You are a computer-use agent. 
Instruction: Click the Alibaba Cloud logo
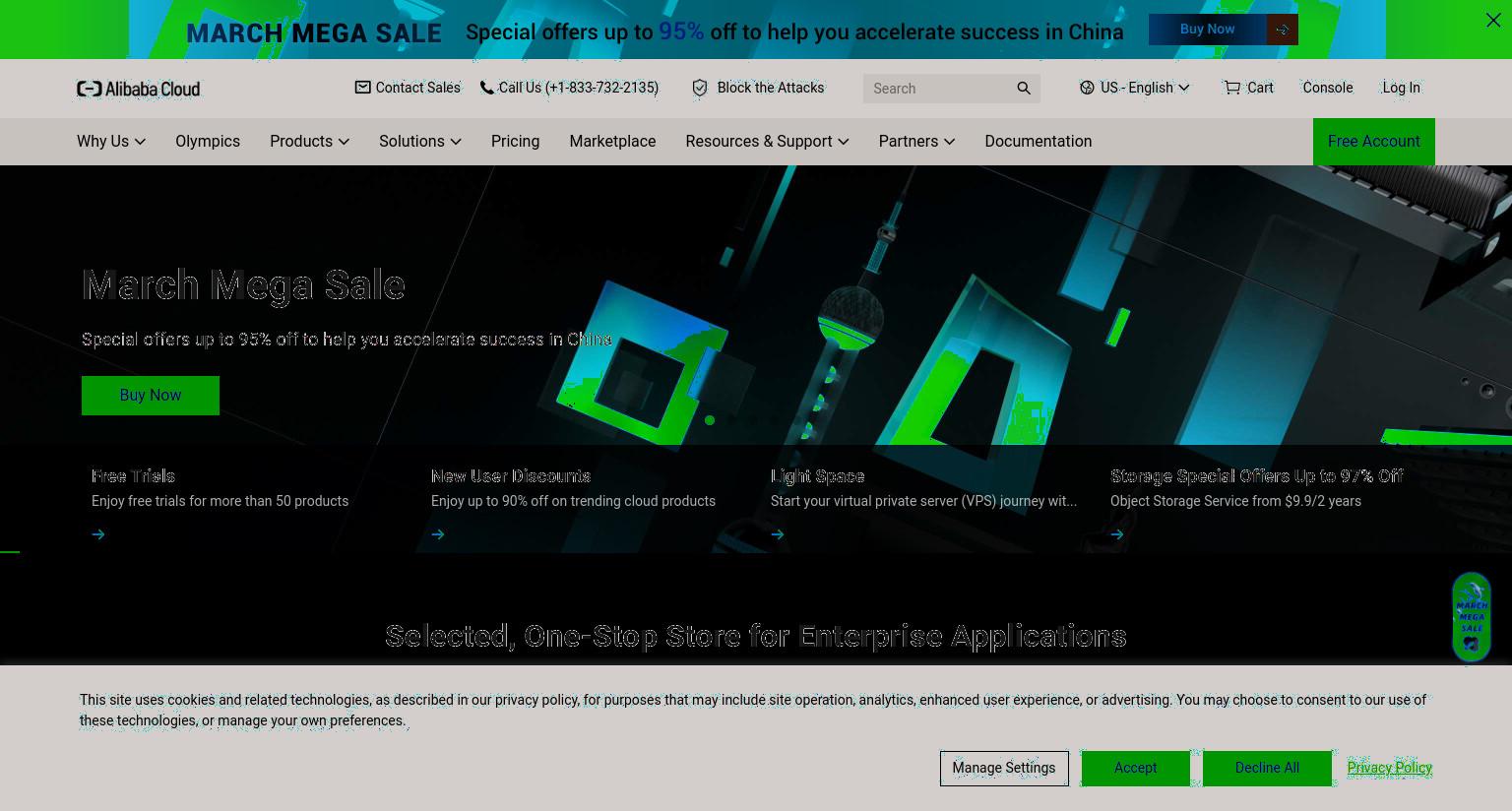click(x=138, y=89)
